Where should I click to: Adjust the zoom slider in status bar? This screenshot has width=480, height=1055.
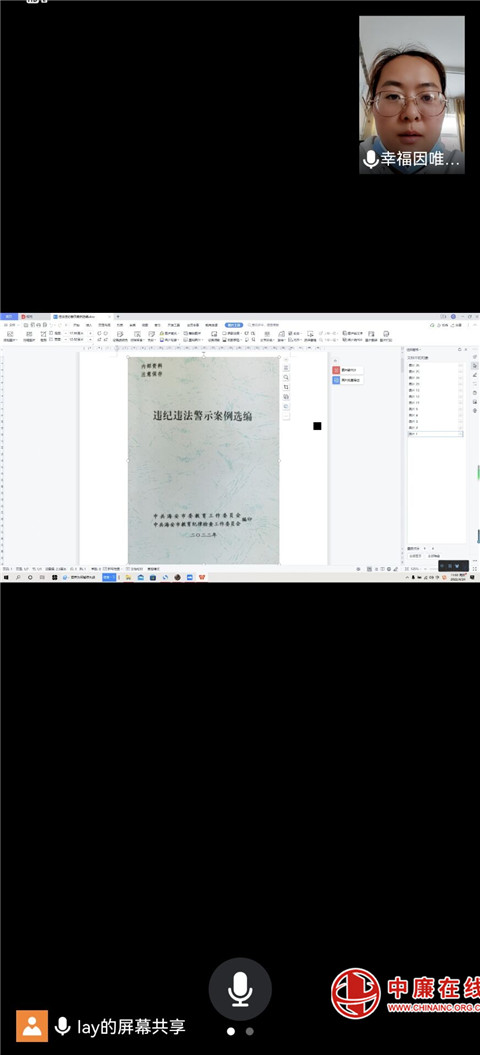pyautogui.click(x=431, y=569)
